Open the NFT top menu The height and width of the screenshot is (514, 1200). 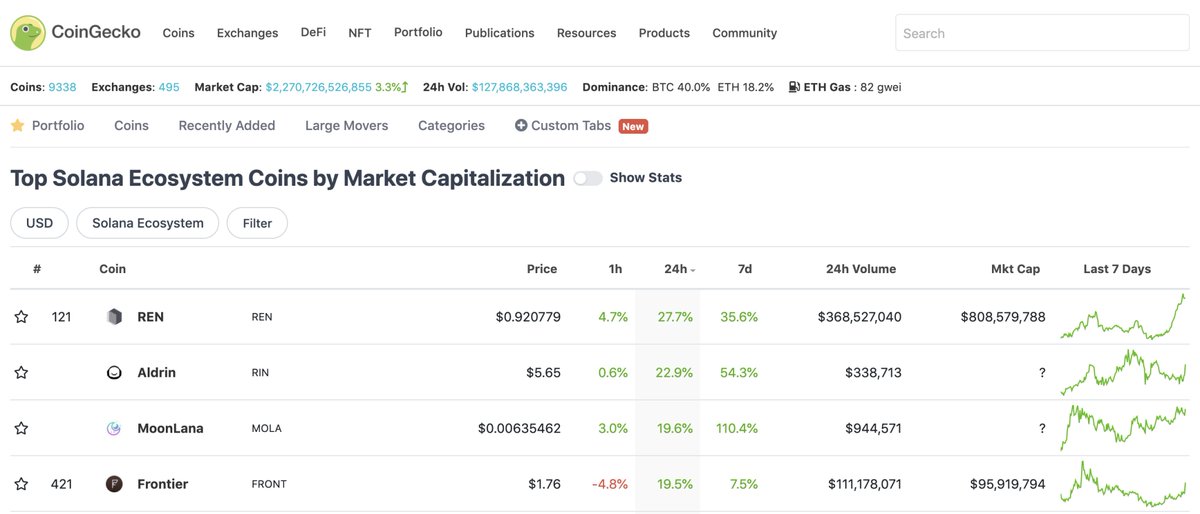click(360, 33)
